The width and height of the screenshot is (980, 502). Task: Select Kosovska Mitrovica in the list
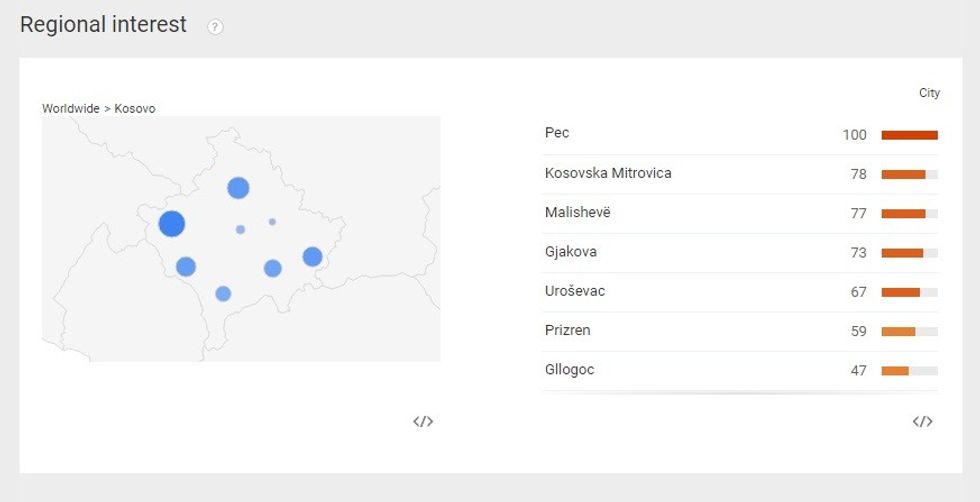[x=741, y=174]
